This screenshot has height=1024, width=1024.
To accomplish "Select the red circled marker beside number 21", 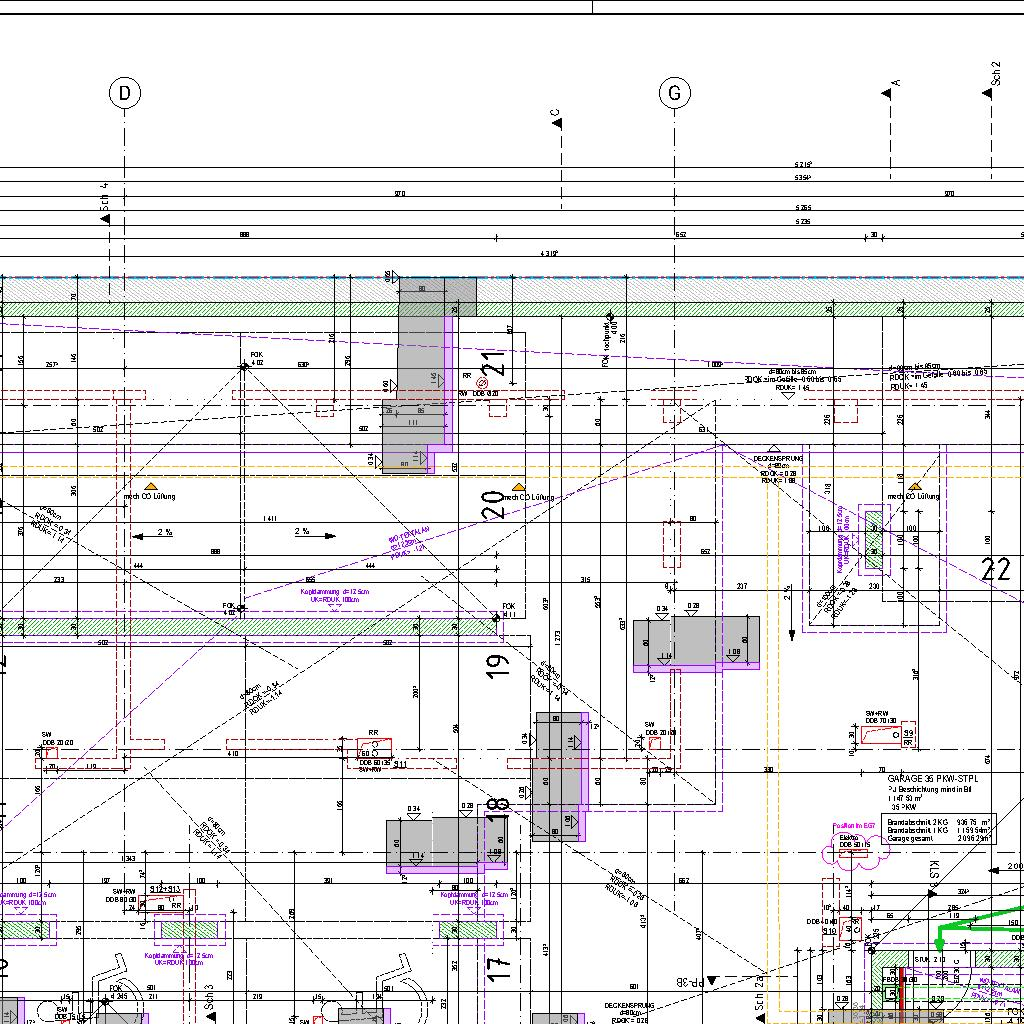I will click(483, 383).
